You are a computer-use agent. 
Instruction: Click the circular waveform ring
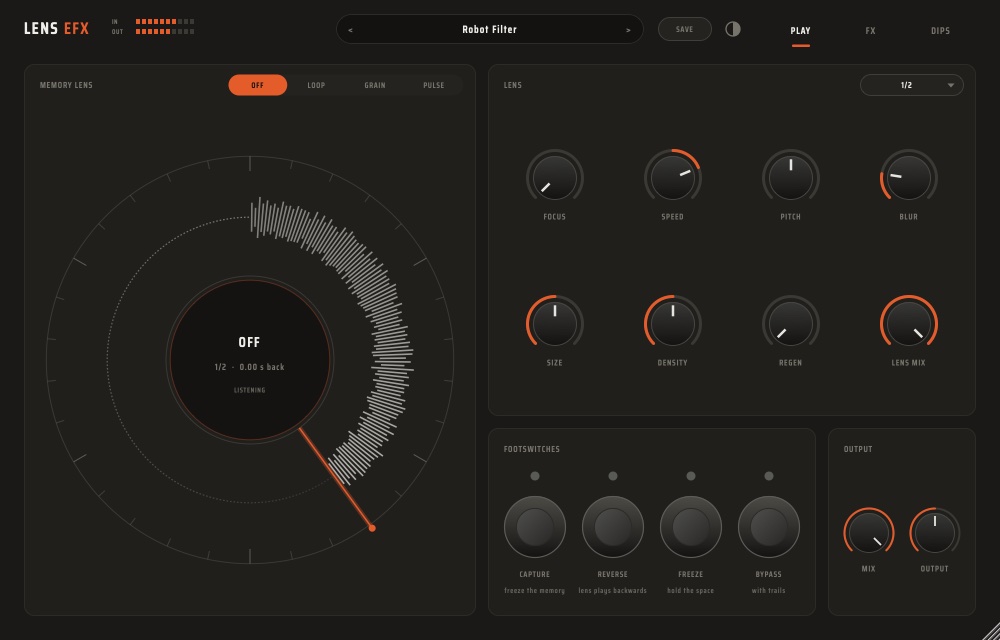250,360
